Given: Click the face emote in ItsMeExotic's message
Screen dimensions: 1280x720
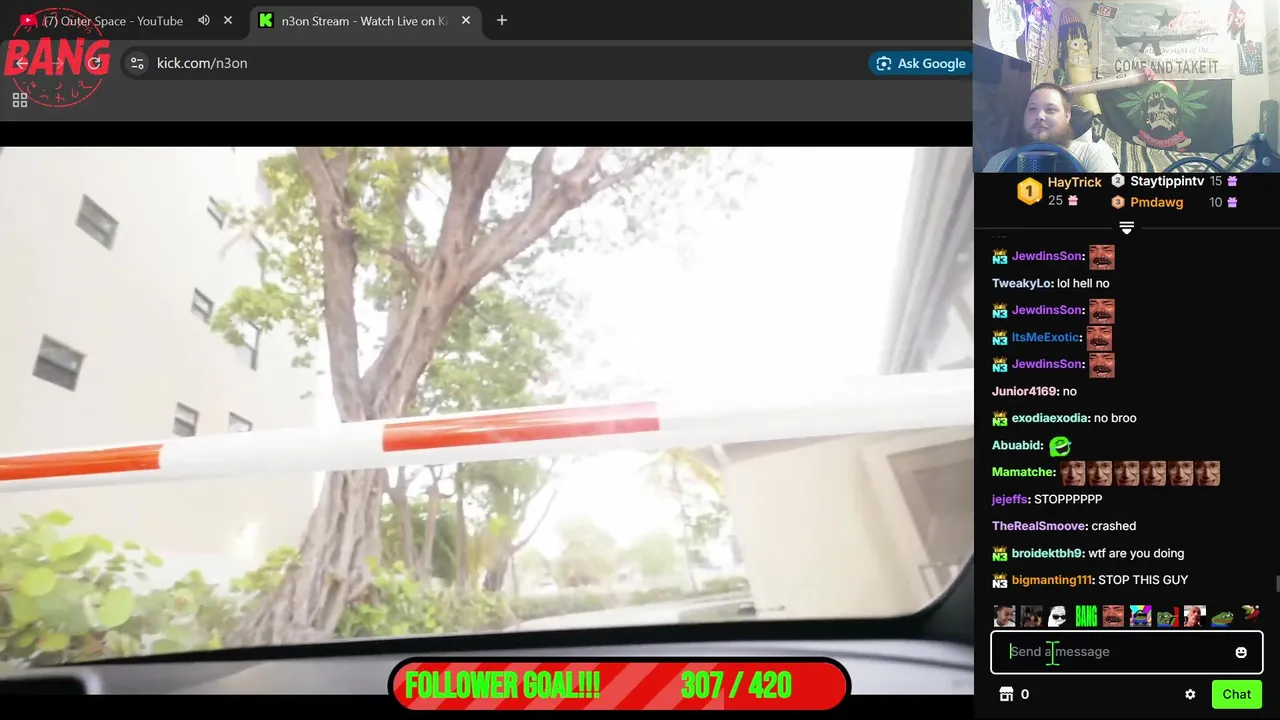Looking at the screenshot, I should pos(1099,337).
